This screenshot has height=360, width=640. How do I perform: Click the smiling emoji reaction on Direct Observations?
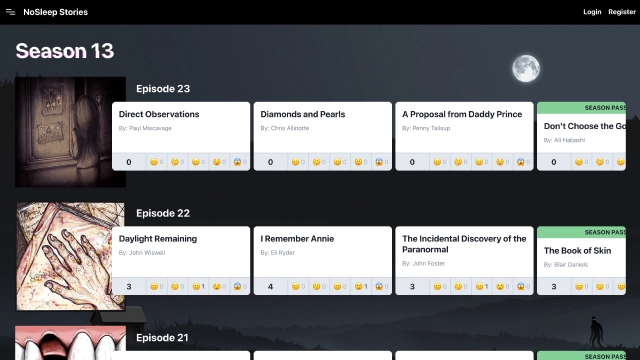156,162
